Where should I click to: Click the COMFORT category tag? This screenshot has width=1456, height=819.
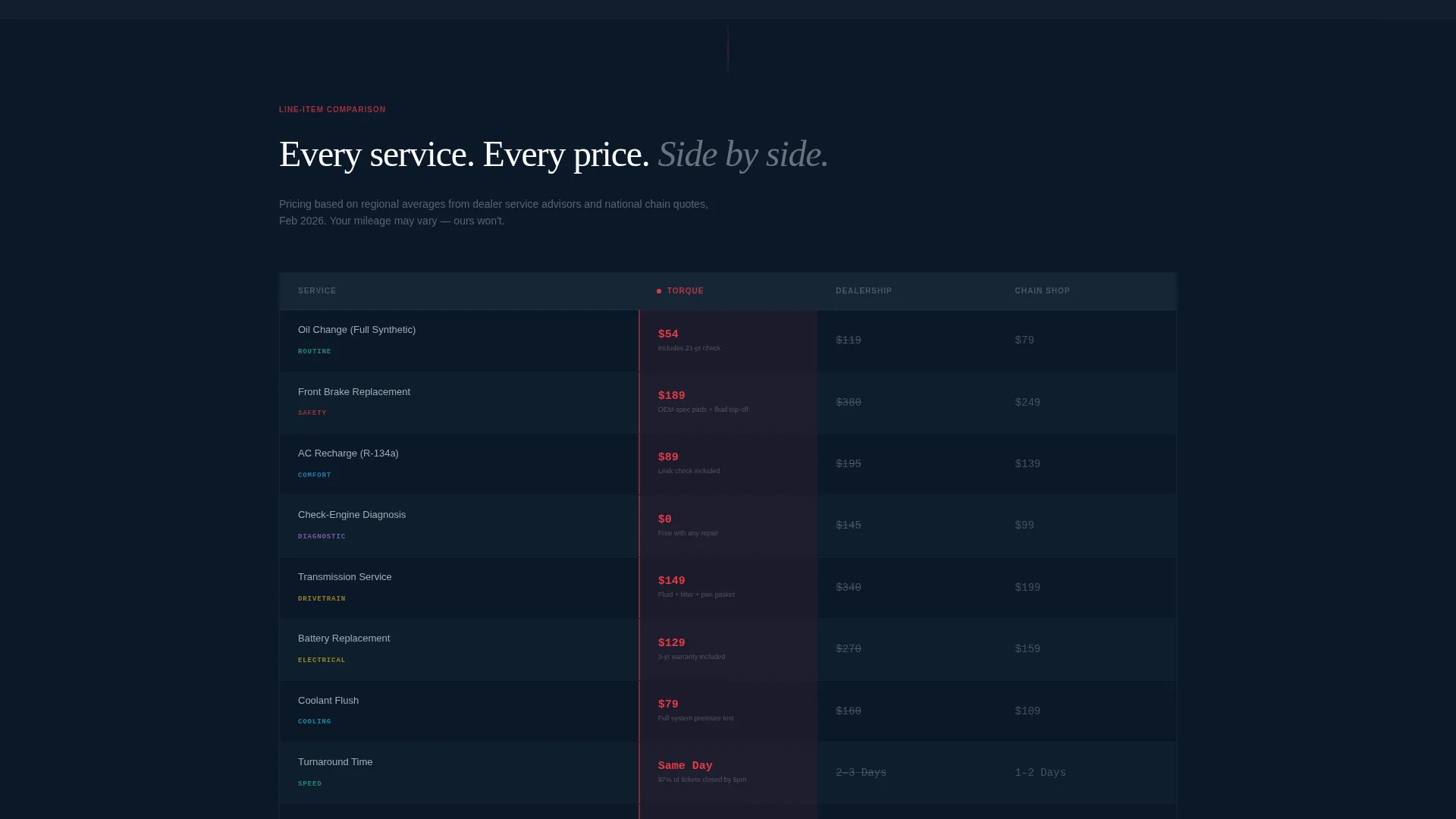point(315,475)
